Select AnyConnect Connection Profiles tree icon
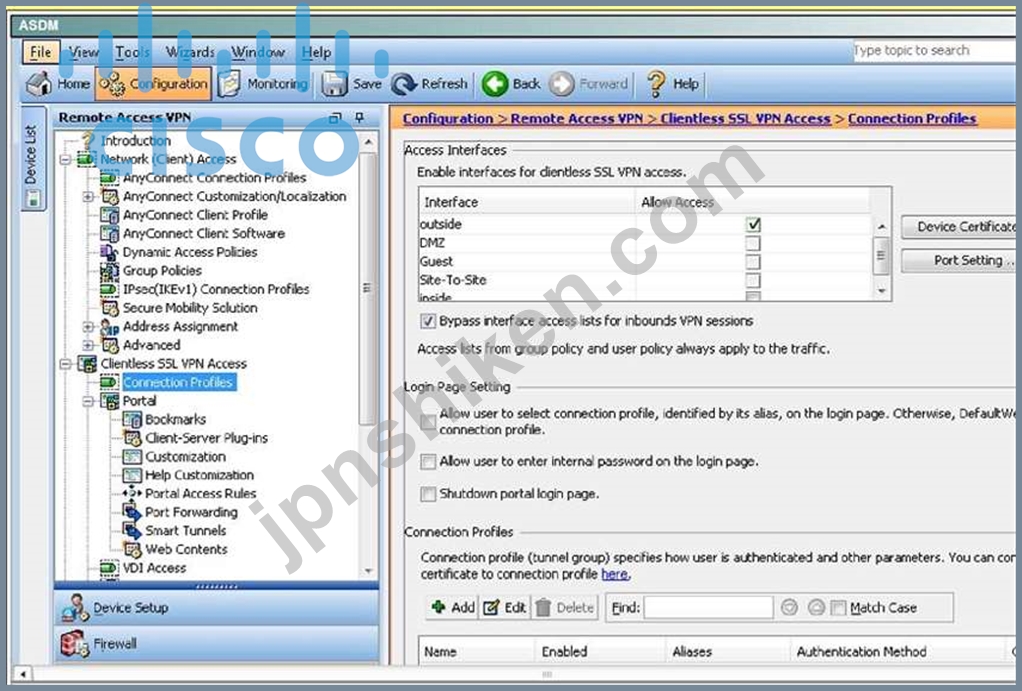The width and height of the screenshot is (1022, 691). point(109,177)
